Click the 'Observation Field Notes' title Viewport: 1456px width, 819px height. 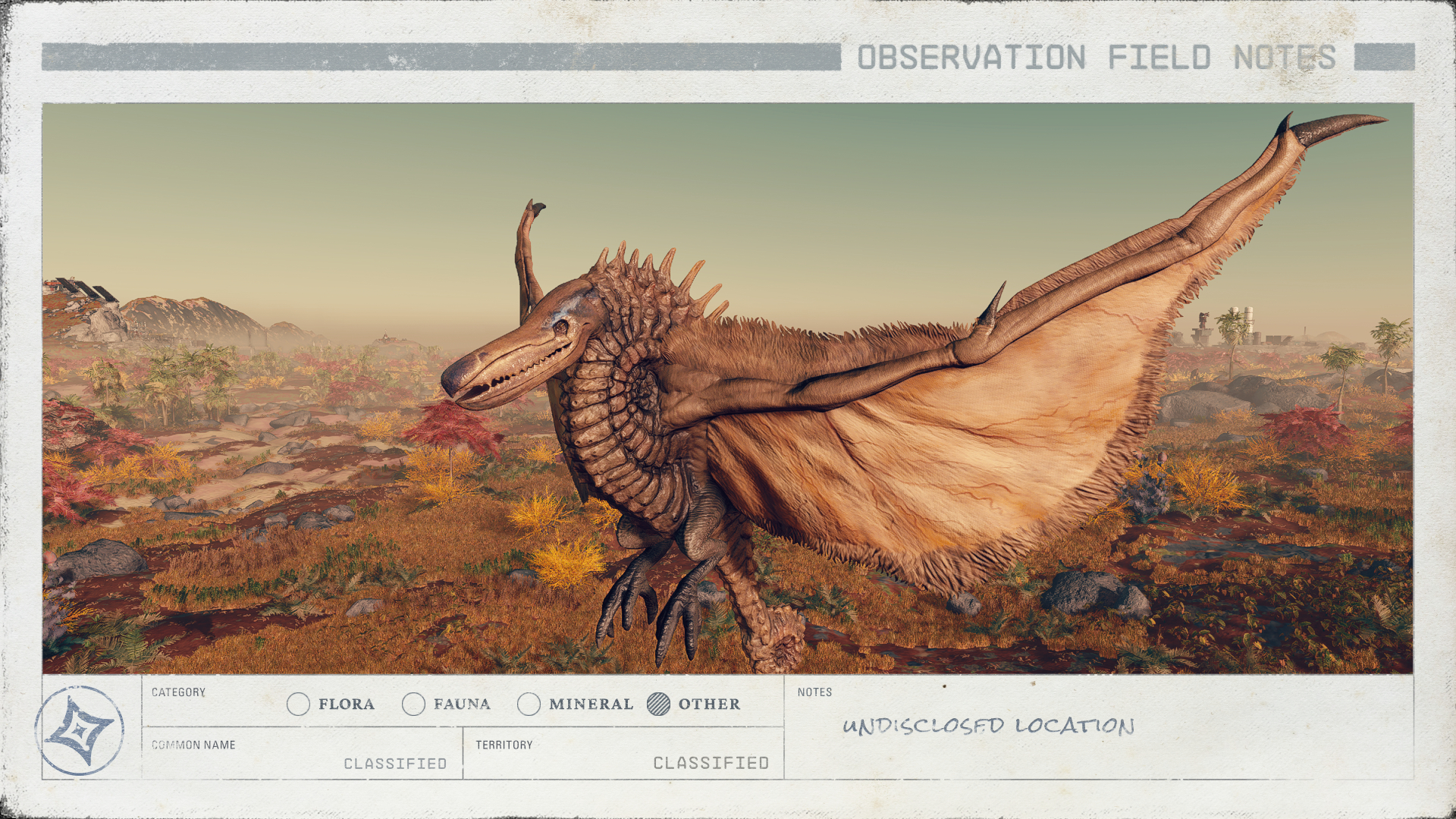point(1097,58)
